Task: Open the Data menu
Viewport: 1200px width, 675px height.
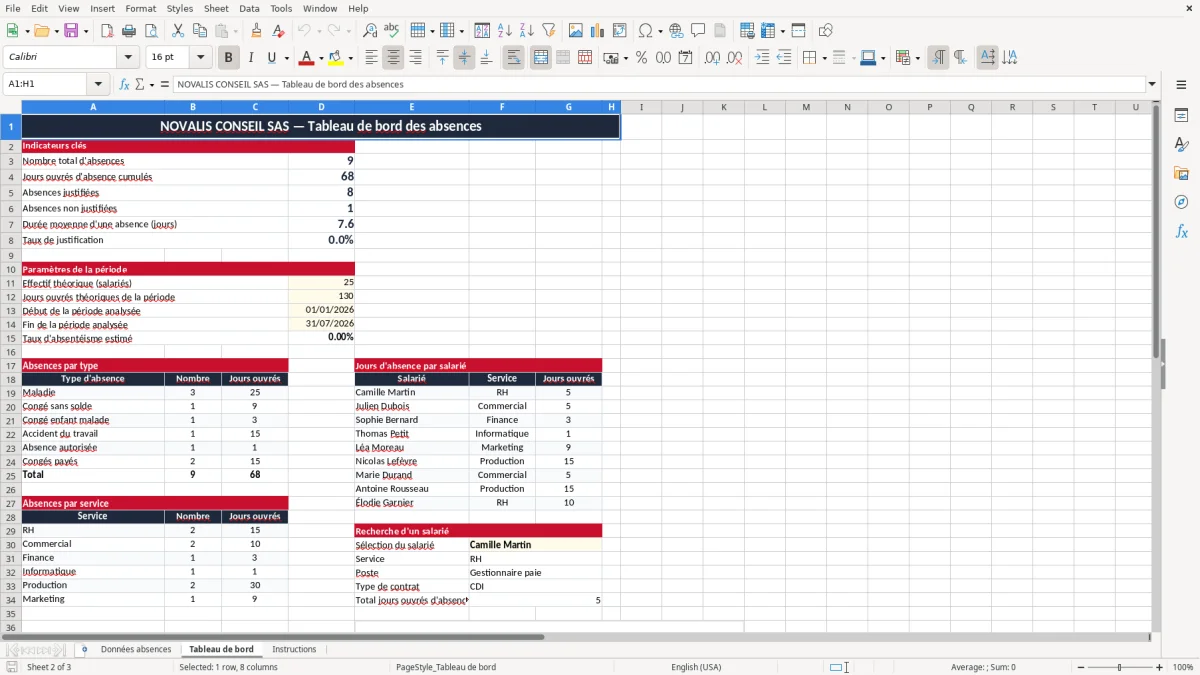Action: click(x=249, y=8)
